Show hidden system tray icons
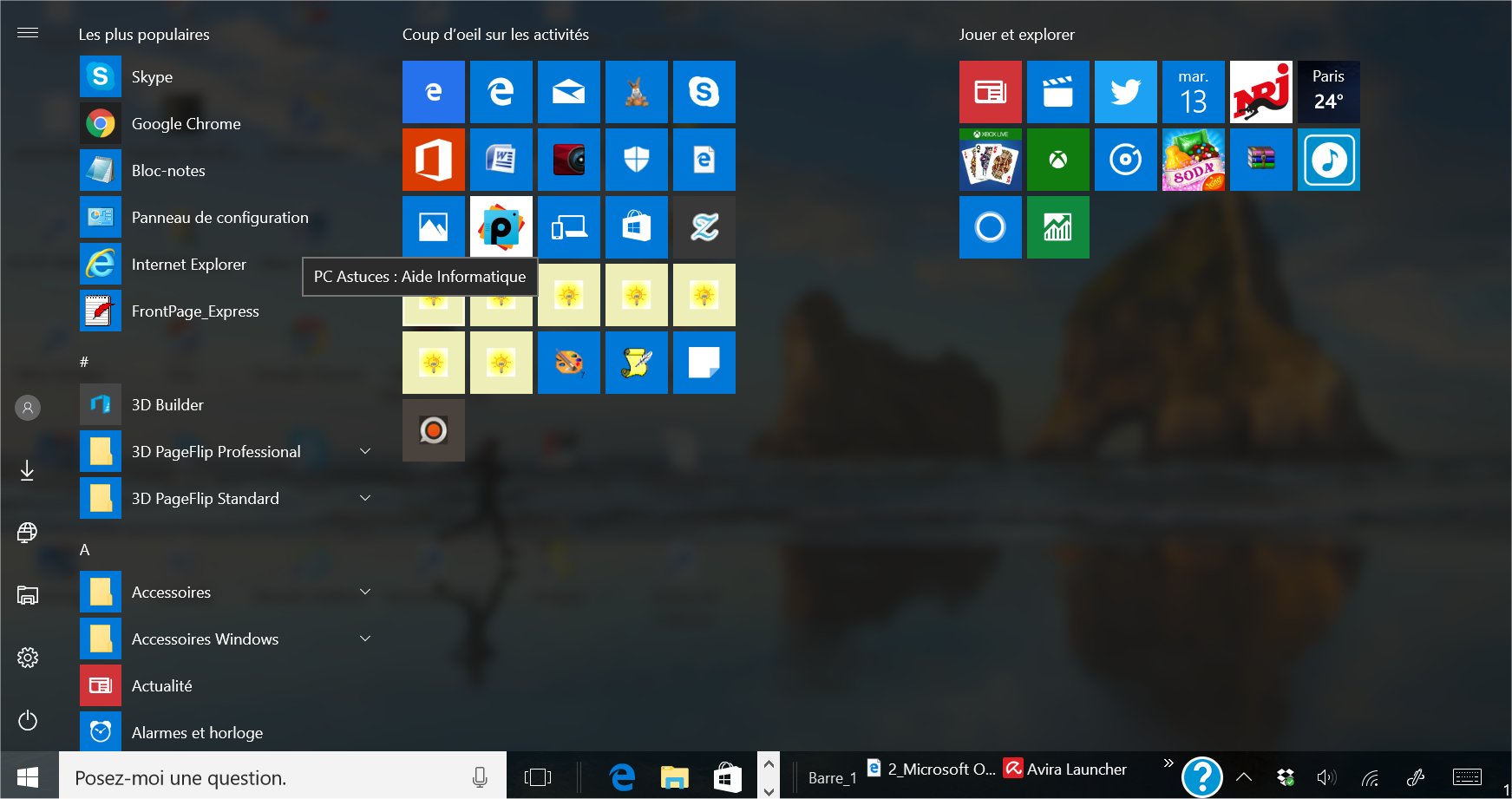This screenshot has height=799, width=1512. point(1244,776)
